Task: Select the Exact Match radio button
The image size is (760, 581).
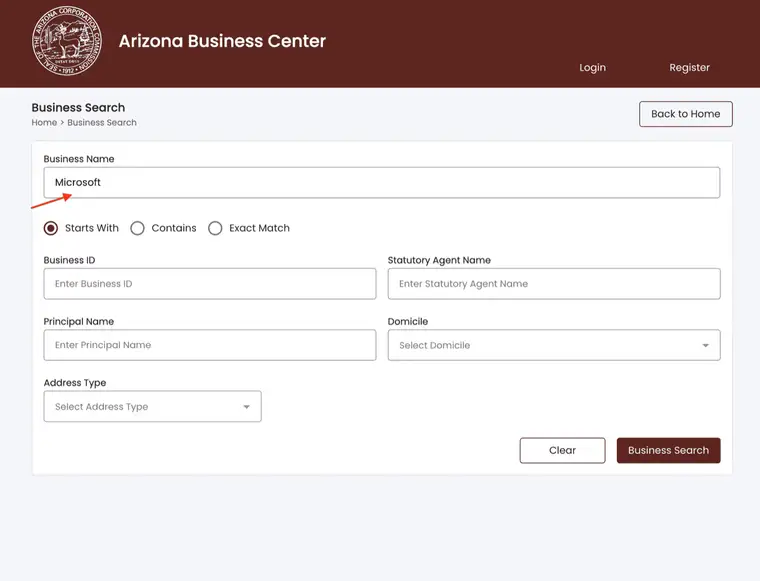Action: 215,228
